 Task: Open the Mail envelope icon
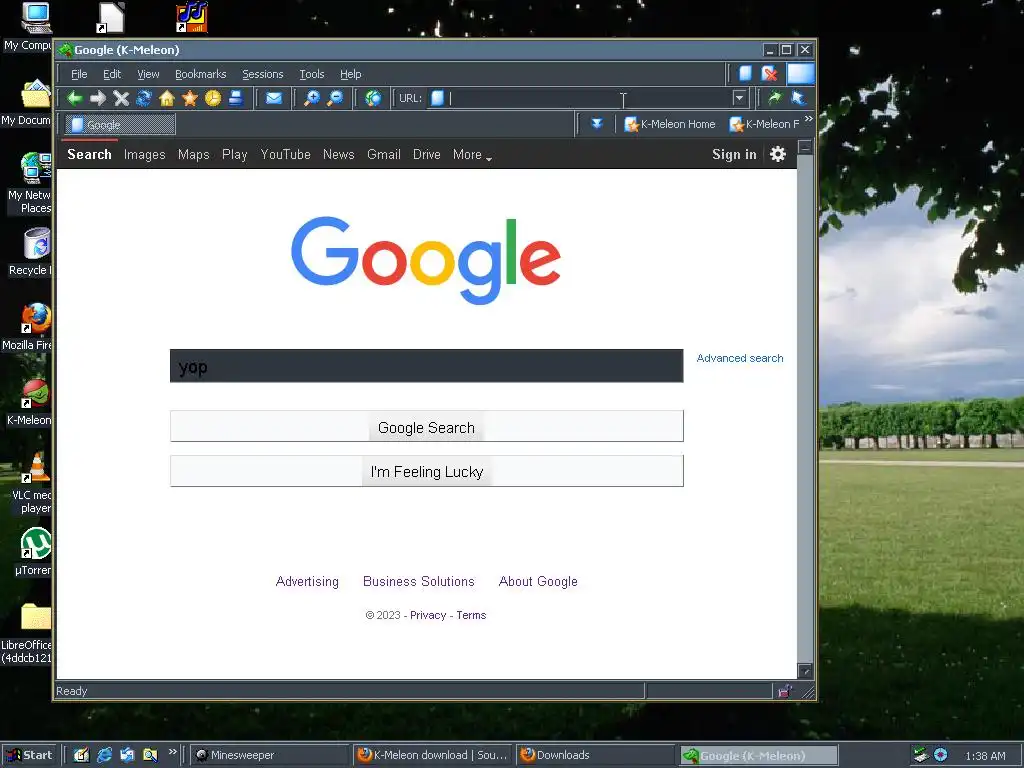click(x=274, y=98)
